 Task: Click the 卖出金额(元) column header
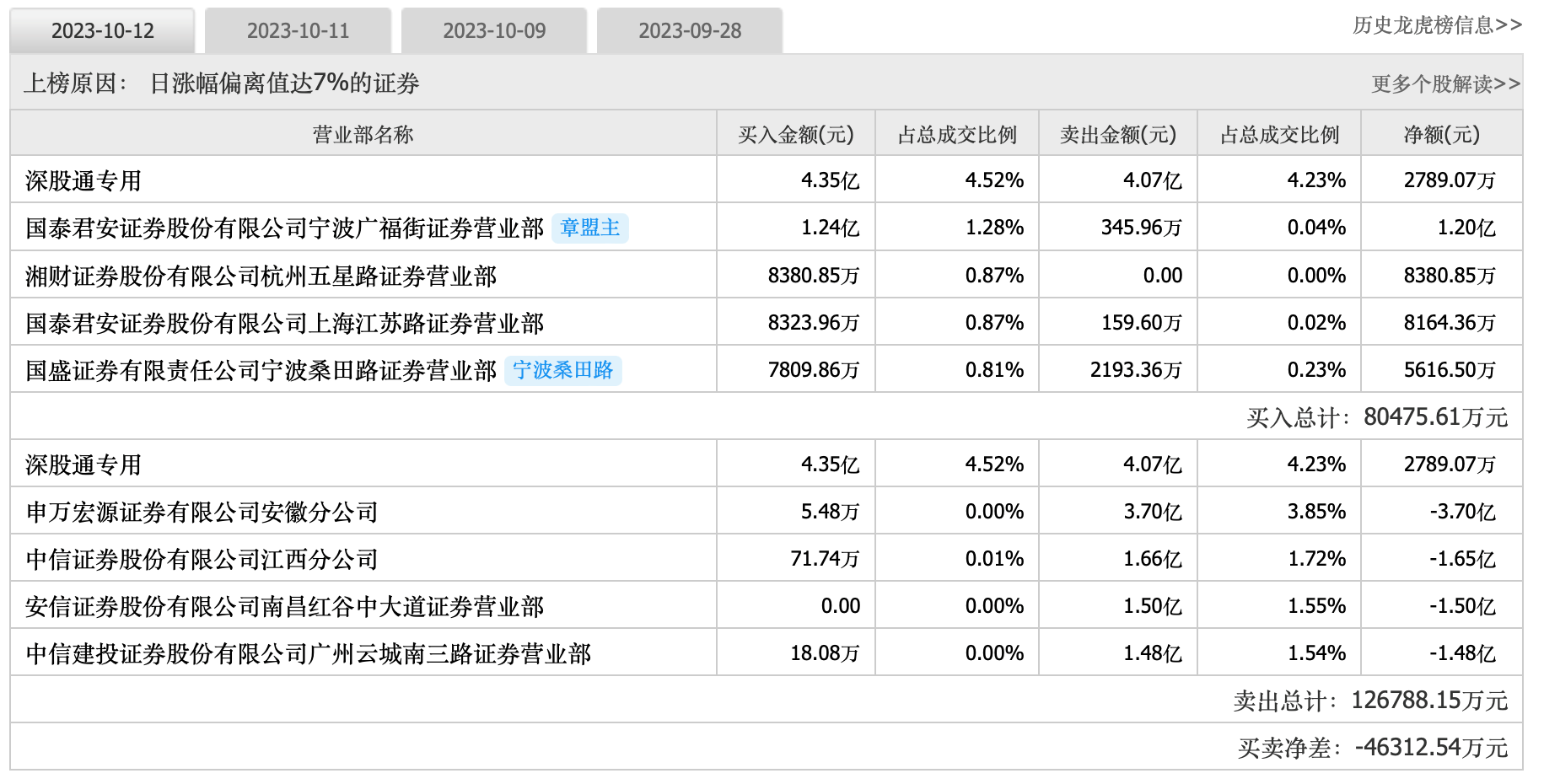1118,135
